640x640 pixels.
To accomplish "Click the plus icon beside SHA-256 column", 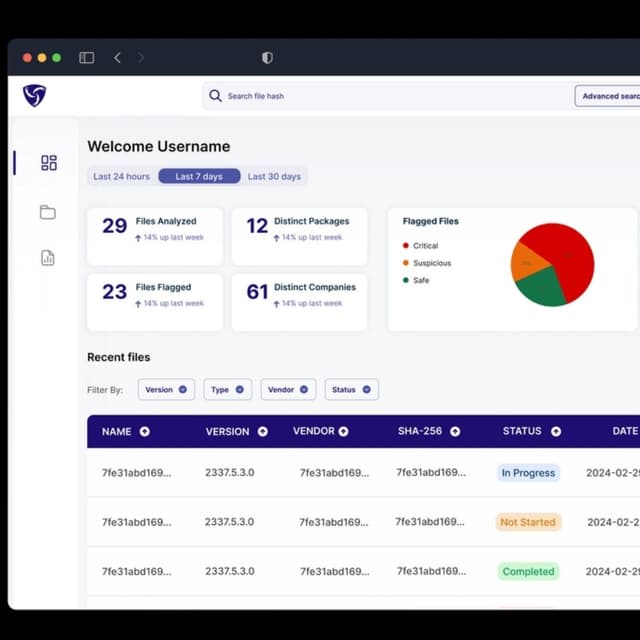I will tap(455, 431).
